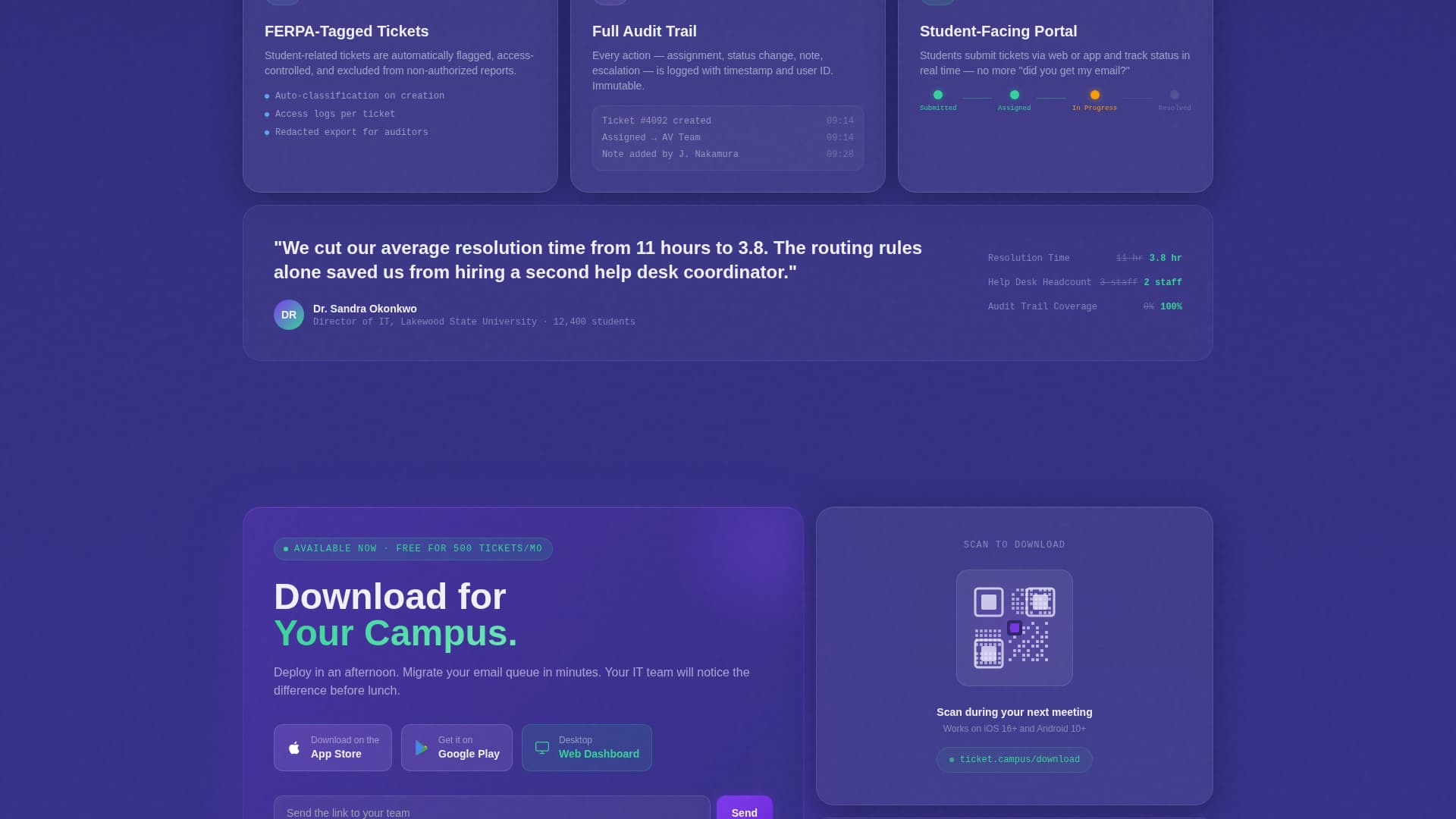Image resolution: width=1456 pixels, height=819 pixels.
Task: Click the 'Deploy in an afternoon' paragraph
Action: point(512,682)
